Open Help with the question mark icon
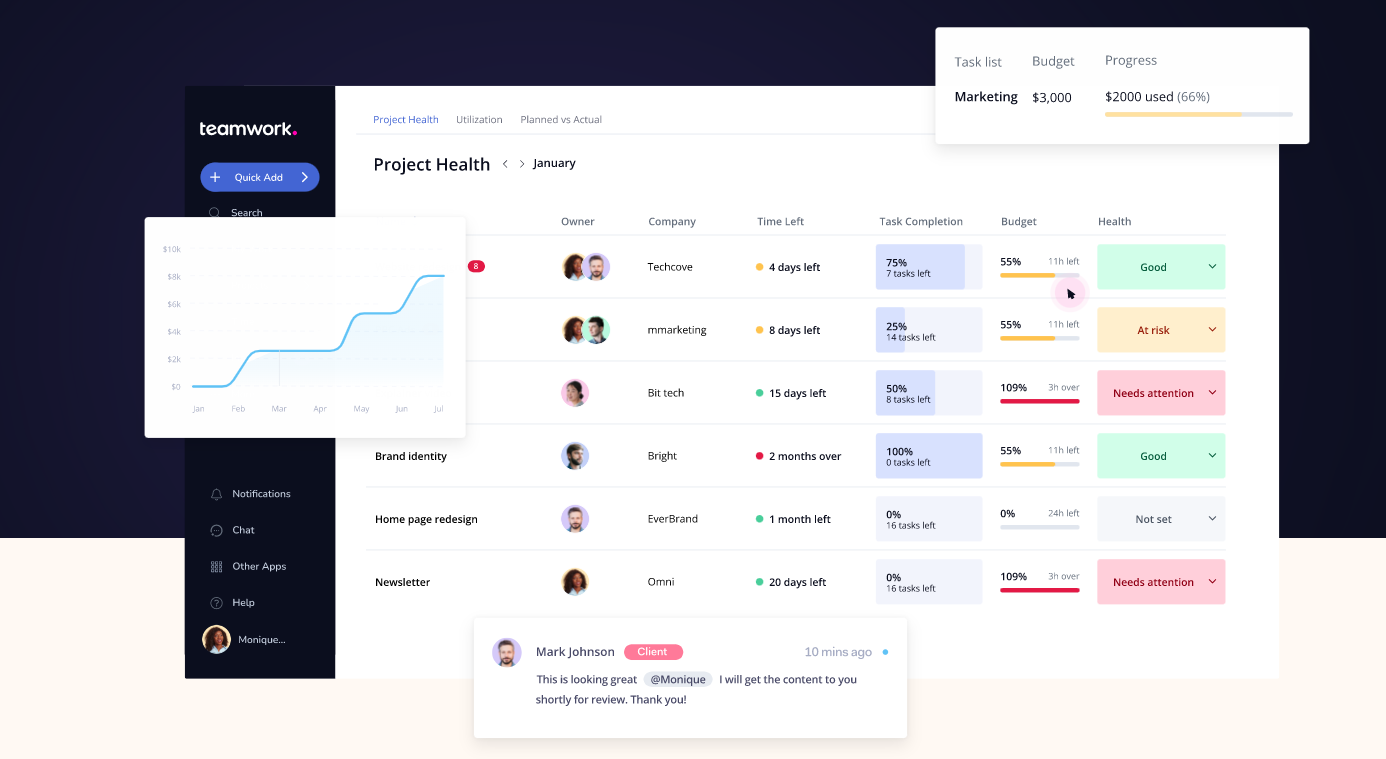This screenshot has height=759, width=1386. click(216, 603)
